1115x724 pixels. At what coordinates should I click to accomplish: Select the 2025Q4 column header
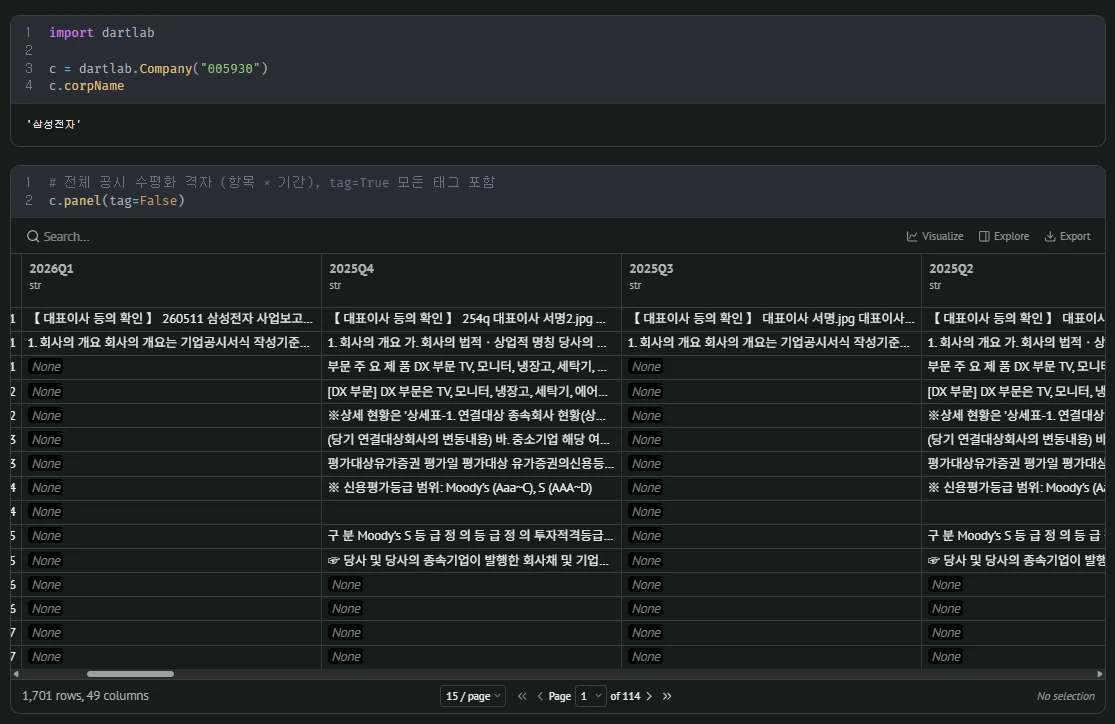click(351, 269)
